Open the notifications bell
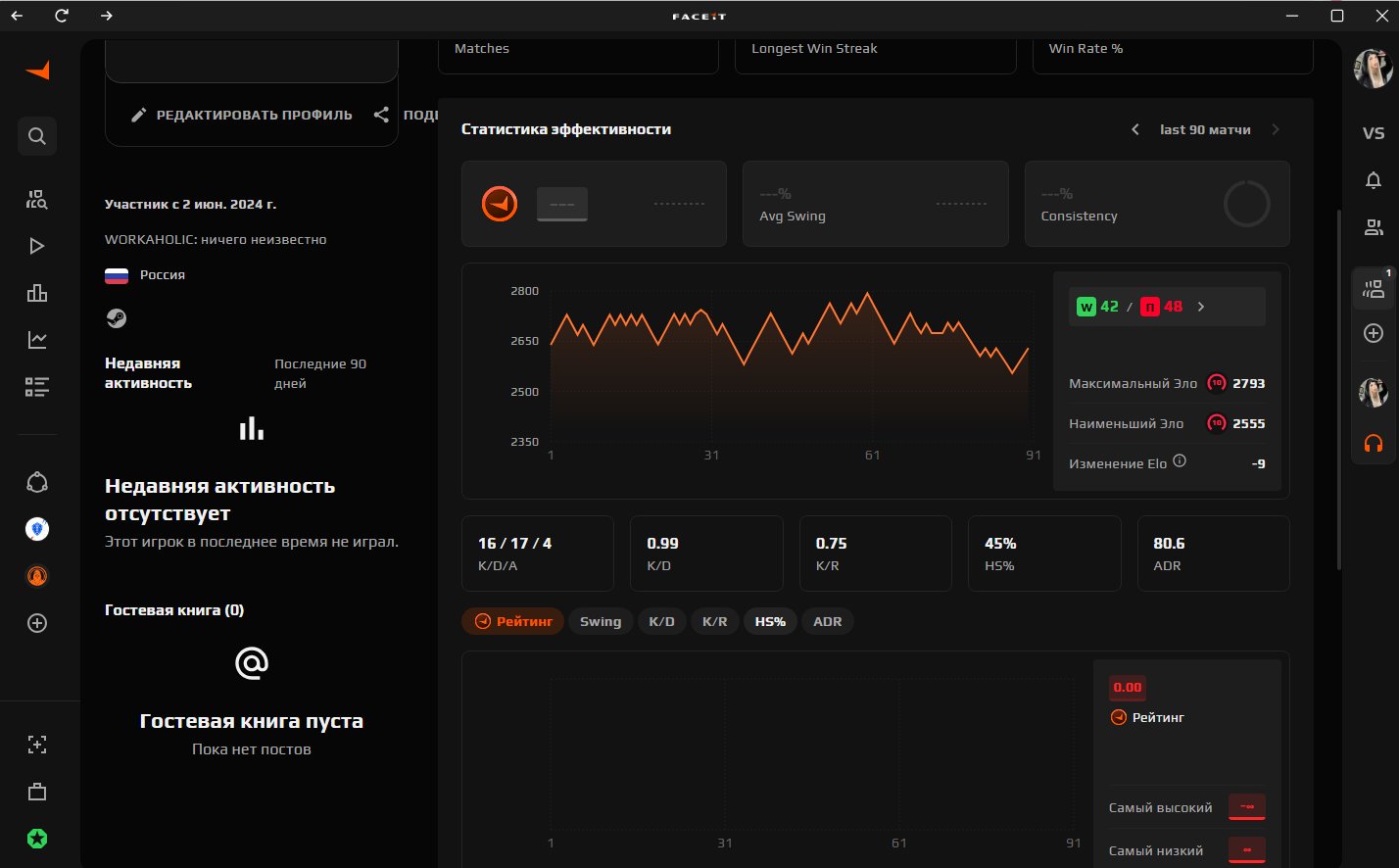 tap(1374, 180)
